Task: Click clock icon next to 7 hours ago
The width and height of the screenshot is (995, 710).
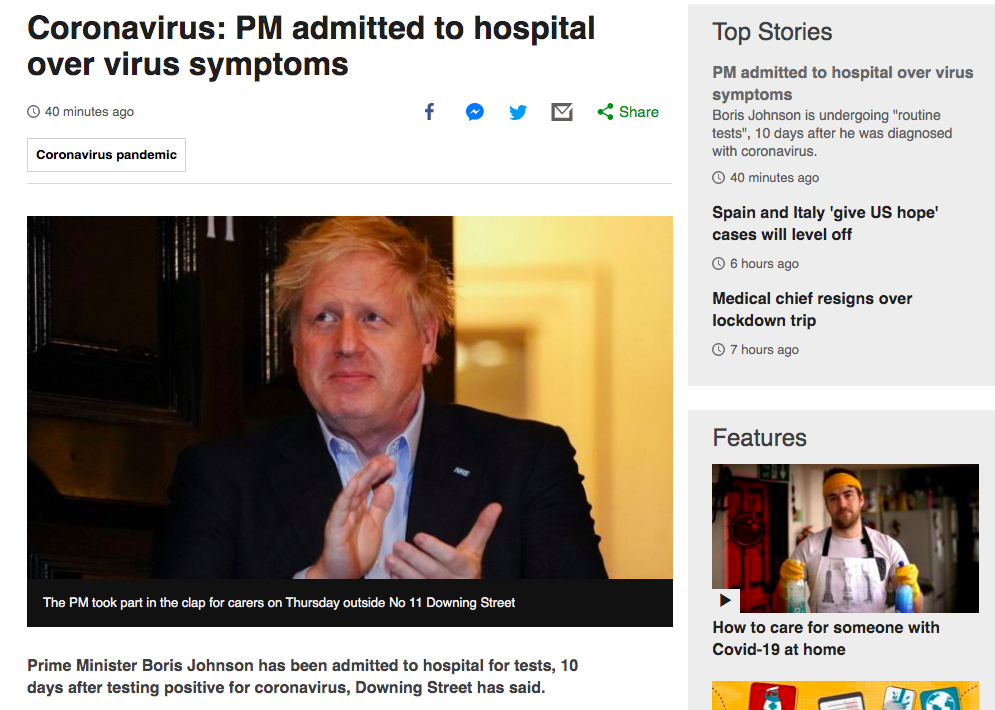Action: [x=718, y=350]
